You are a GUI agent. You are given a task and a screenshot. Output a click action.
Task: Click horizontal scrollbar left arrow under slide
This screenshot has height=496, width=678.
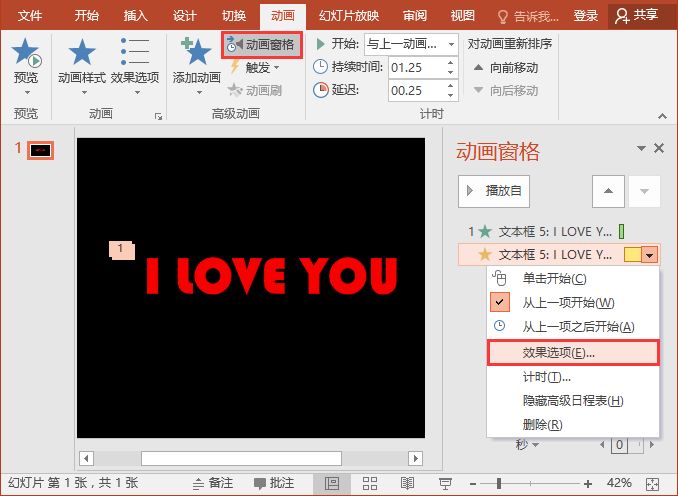pos(86,458)
